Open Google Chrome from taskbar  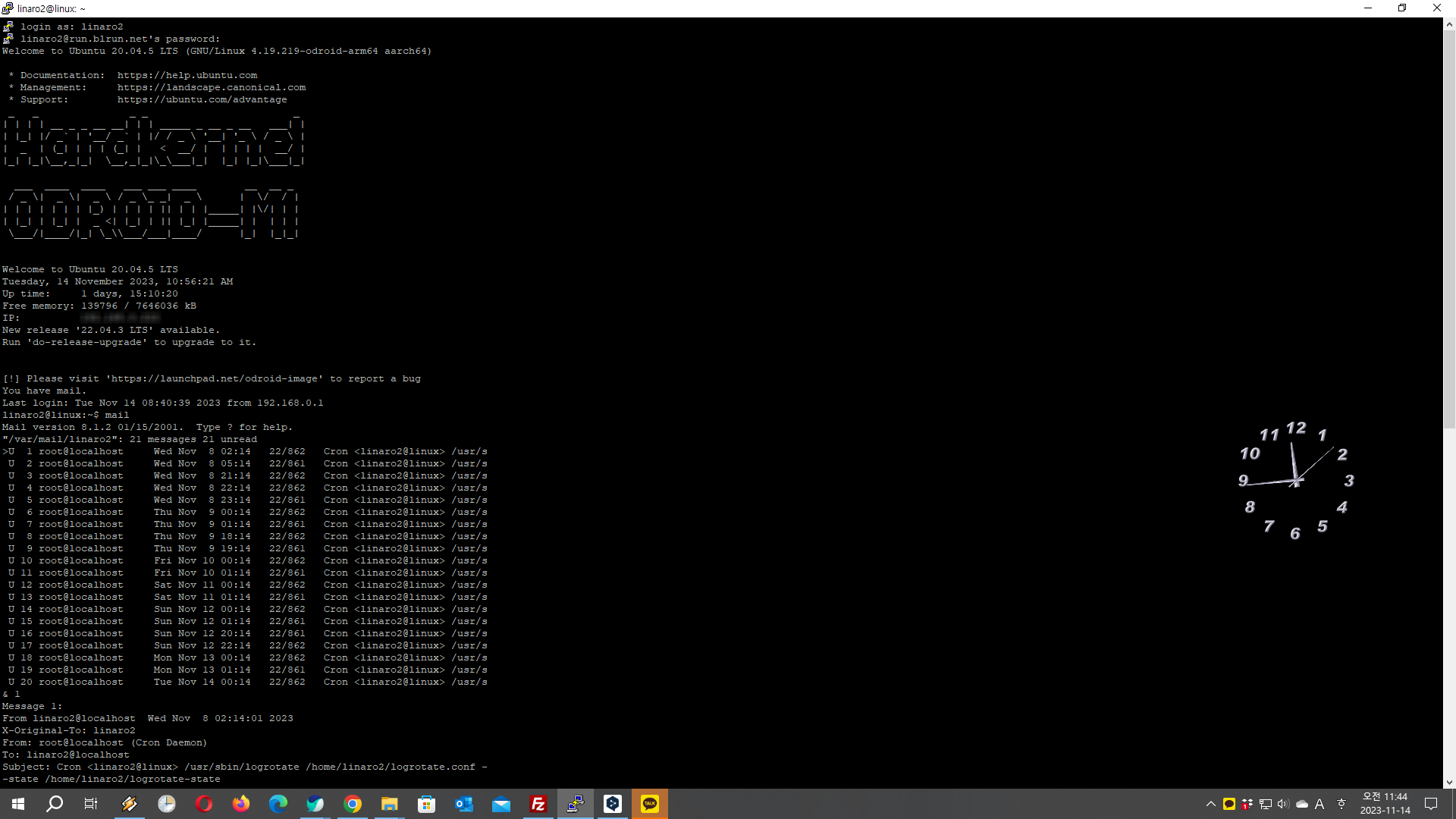pyautogui.click(x=352, y=804)
